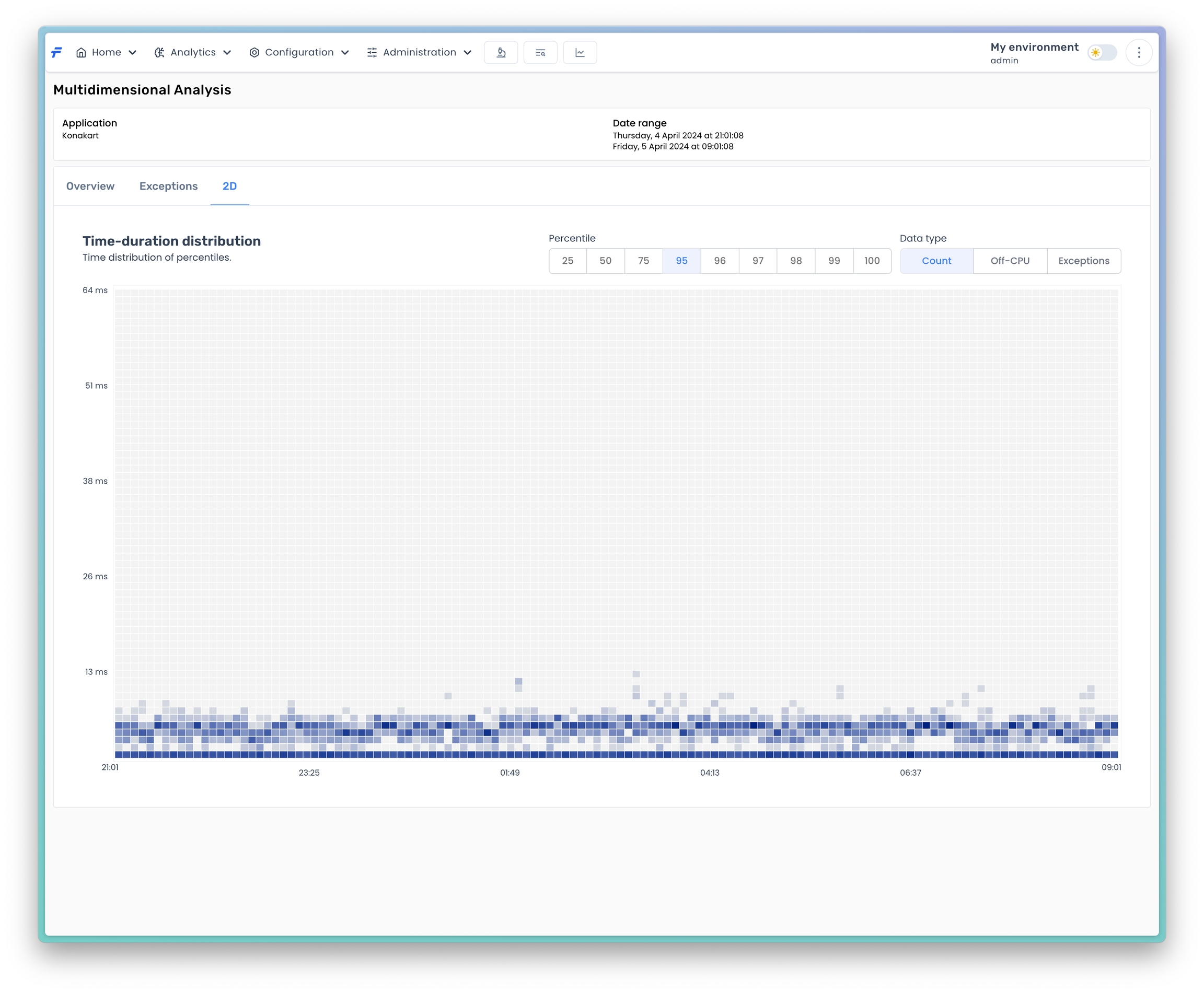Viewport: 1204px width, 993px height.
Task: Open the three-dot options menu
Action: [x=1139, y=53]
